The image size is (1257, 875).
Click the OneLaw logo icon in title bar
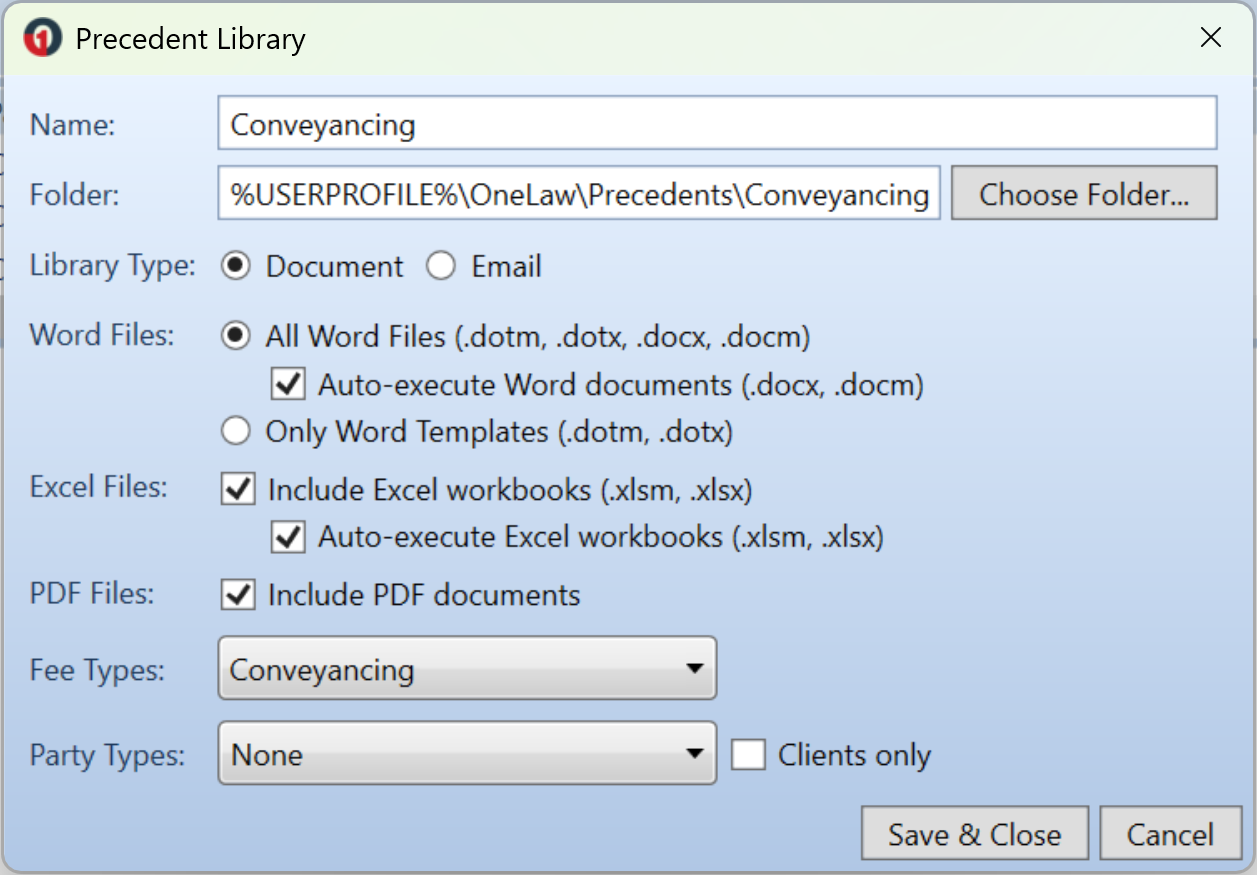tap(43, 39)
